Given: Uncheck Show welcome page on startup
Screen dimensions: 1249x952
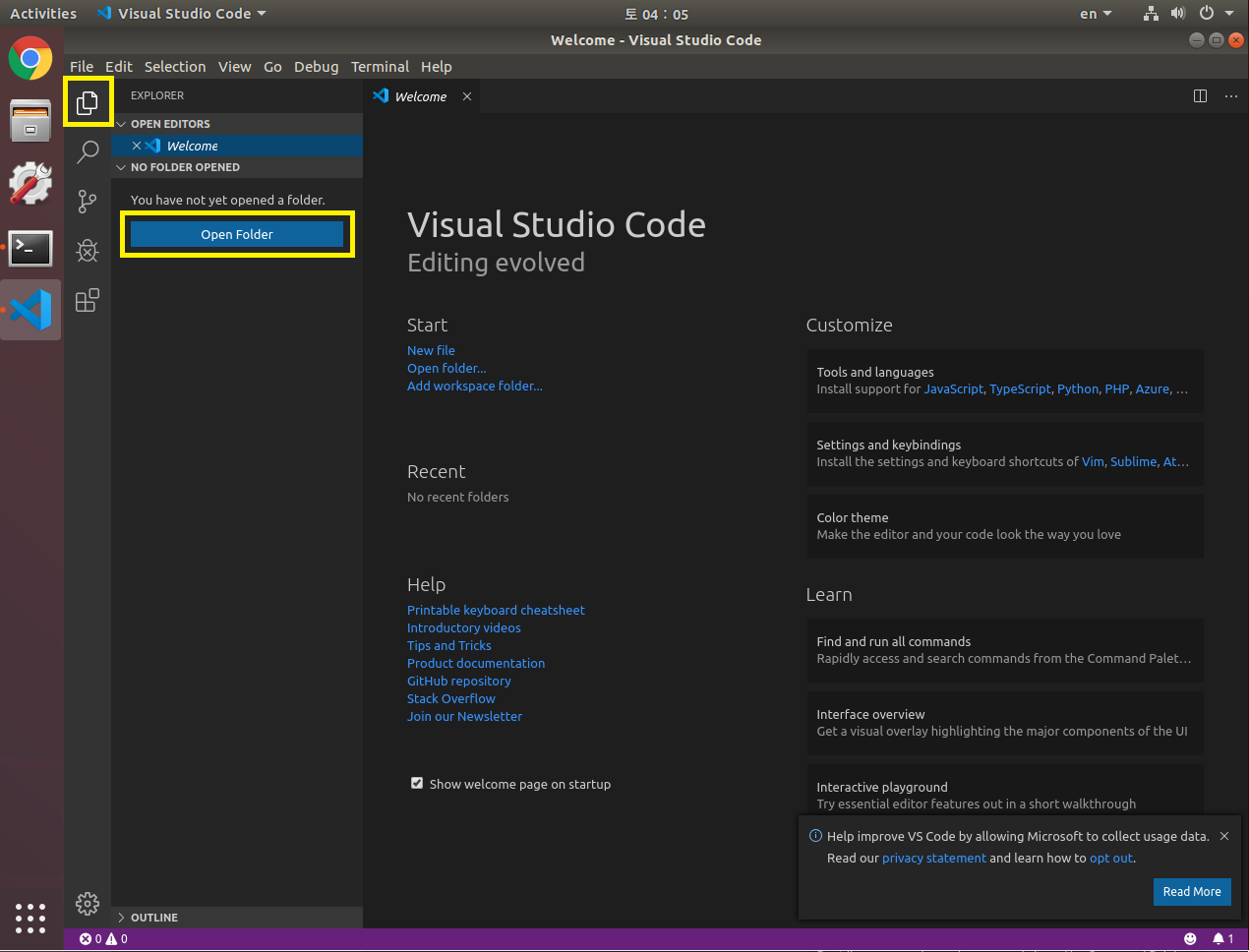Looking at the screenshot, I should tap(417, 784).
